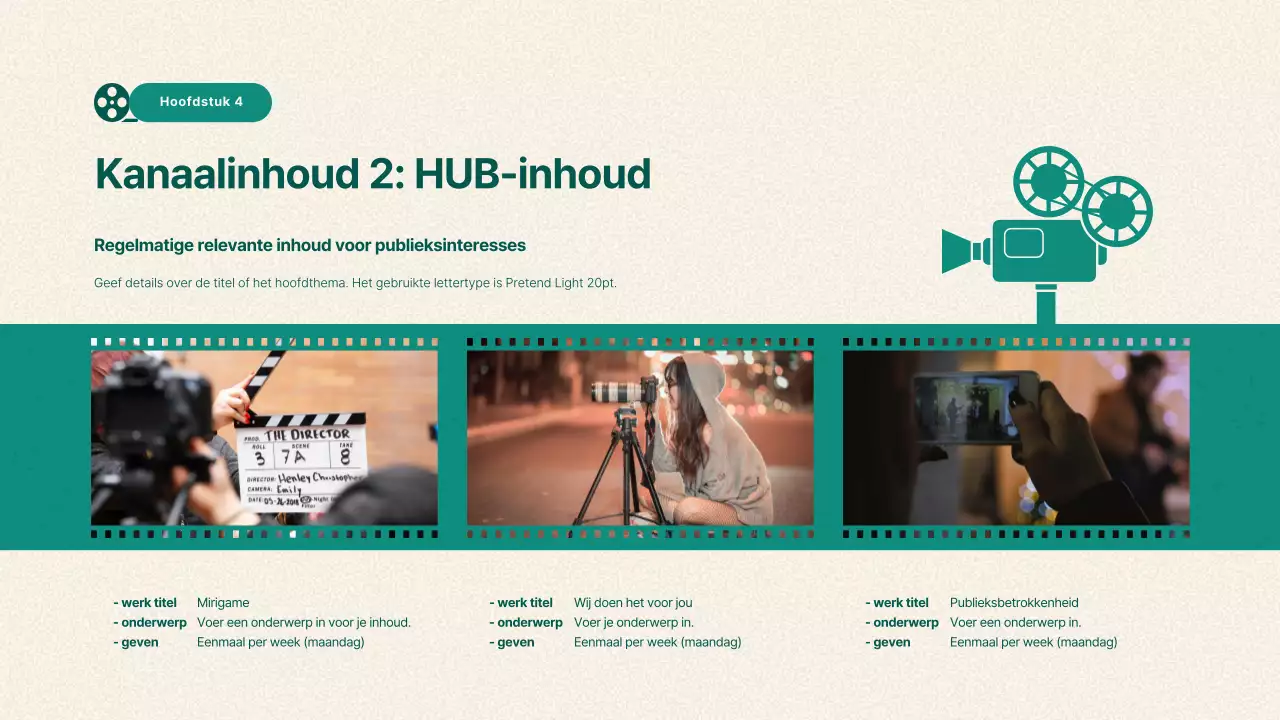Select the movie projector illustration
This screenshot has width=1280, height=720.
pos(1045,225)
